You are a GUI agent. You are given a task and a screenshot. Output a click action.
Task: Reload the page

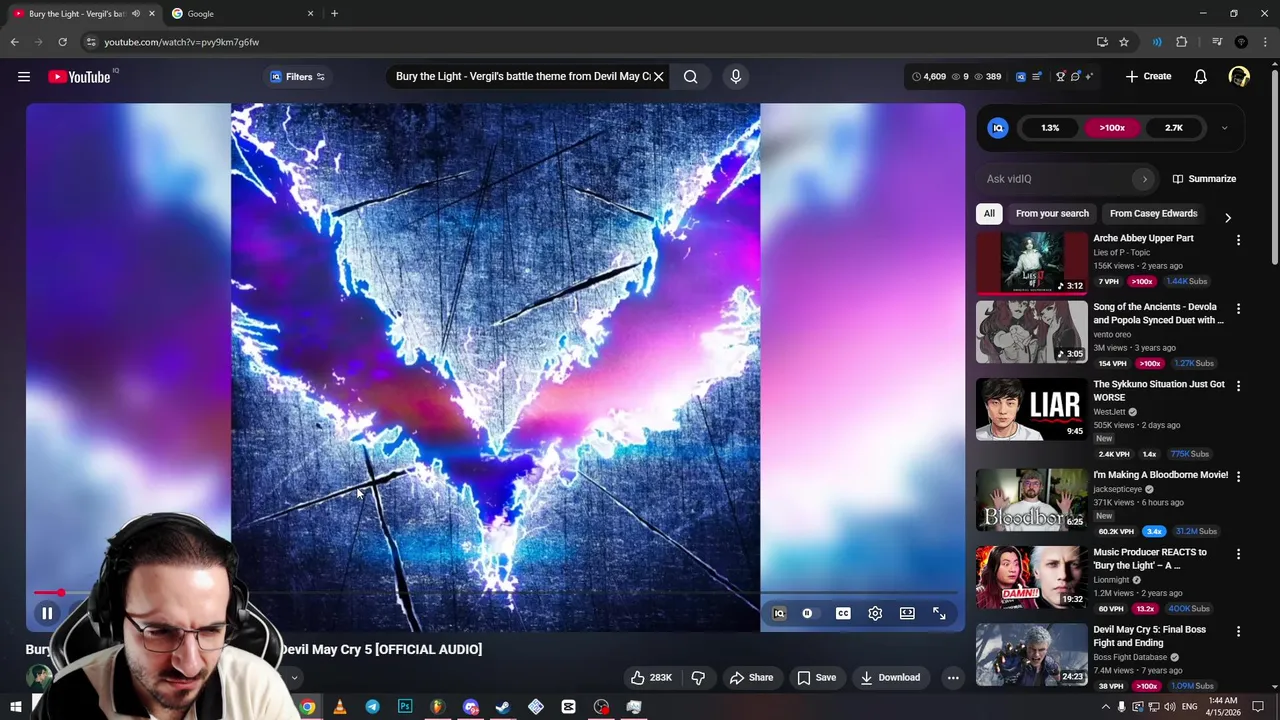click(x=62, y=42)
